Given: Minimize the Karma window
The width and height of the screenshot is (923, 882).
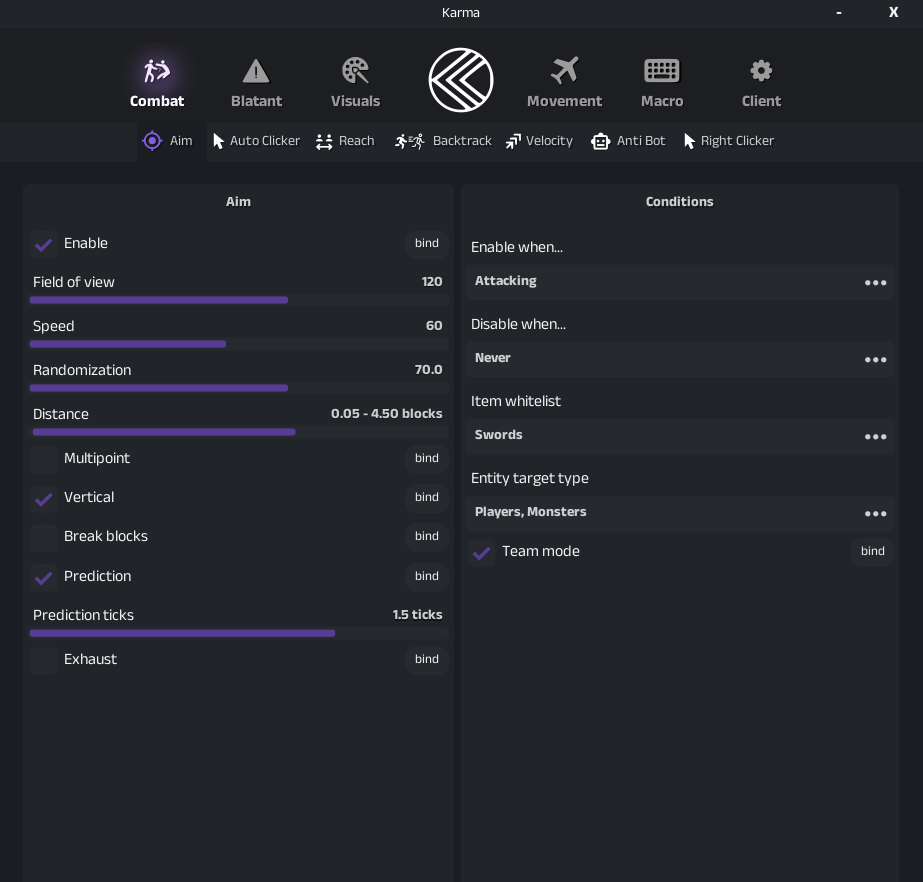Looking at the screenshot, I should [x=839, y=12].
